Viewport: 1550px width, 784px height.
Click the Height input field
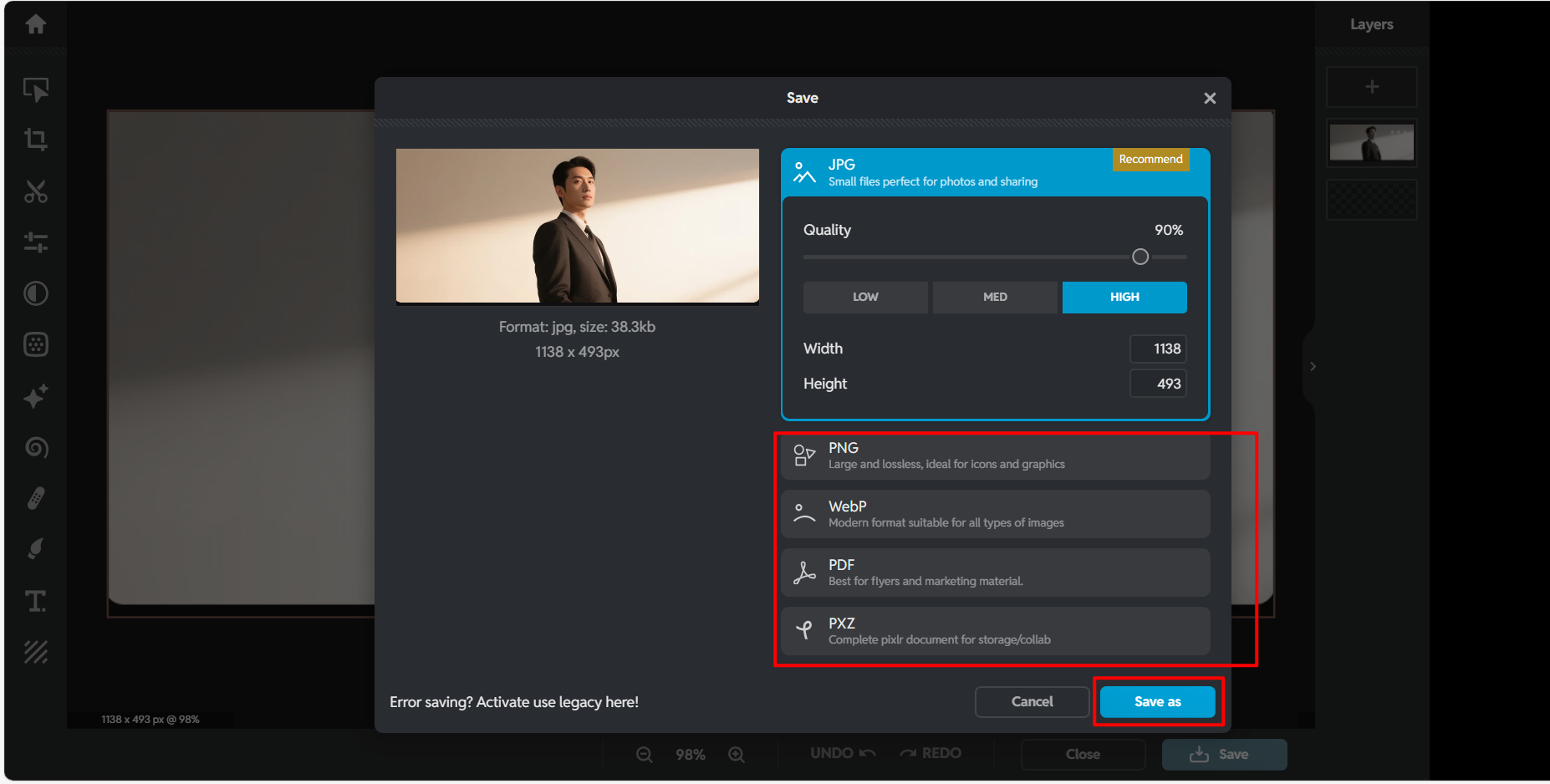[x=1158, y=384]
